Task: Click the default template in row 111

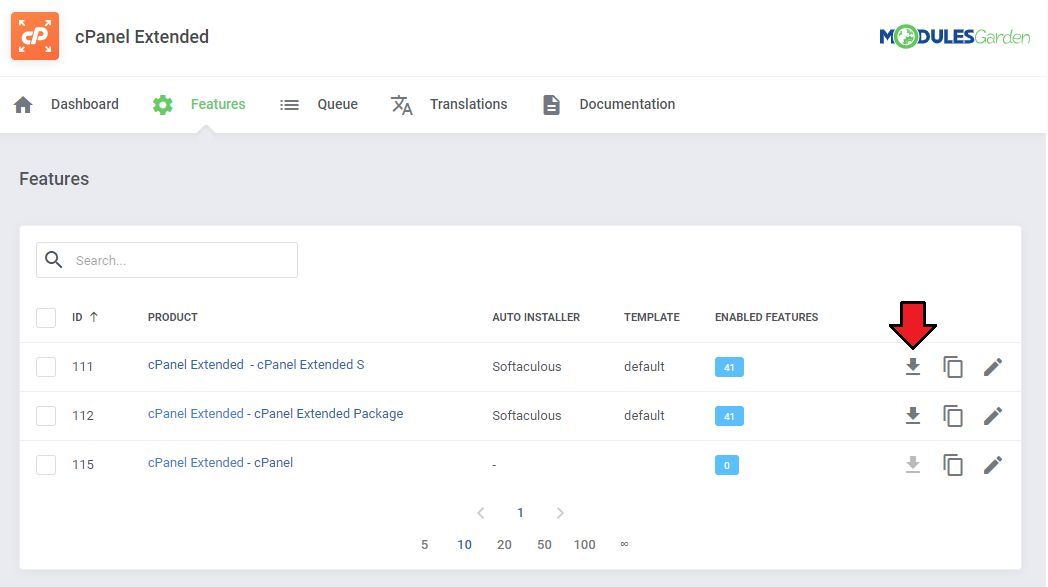Action: (644, 366)
